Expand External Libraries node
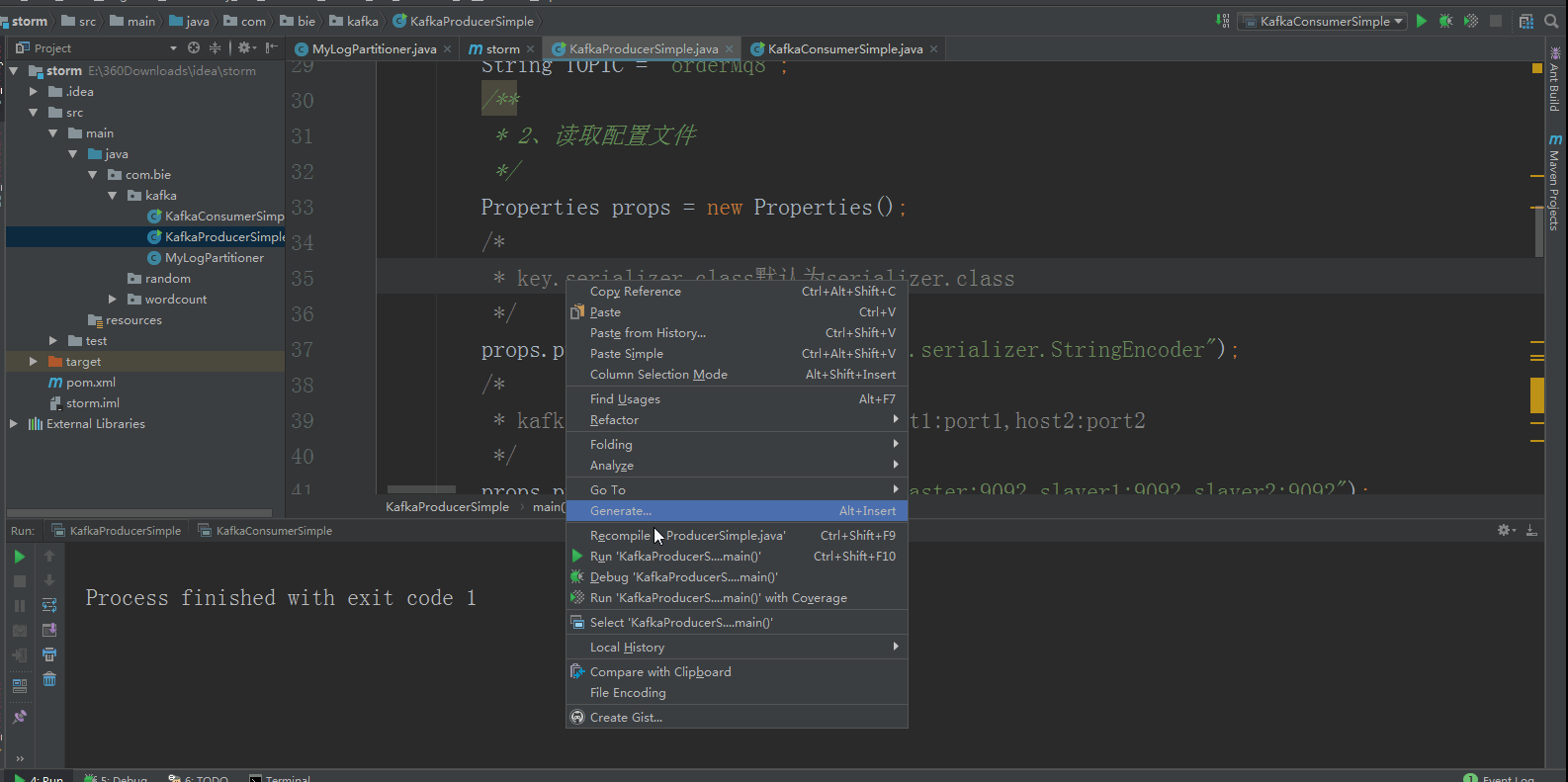This screenshot has width=1568, height=782. tap(14, 424)
